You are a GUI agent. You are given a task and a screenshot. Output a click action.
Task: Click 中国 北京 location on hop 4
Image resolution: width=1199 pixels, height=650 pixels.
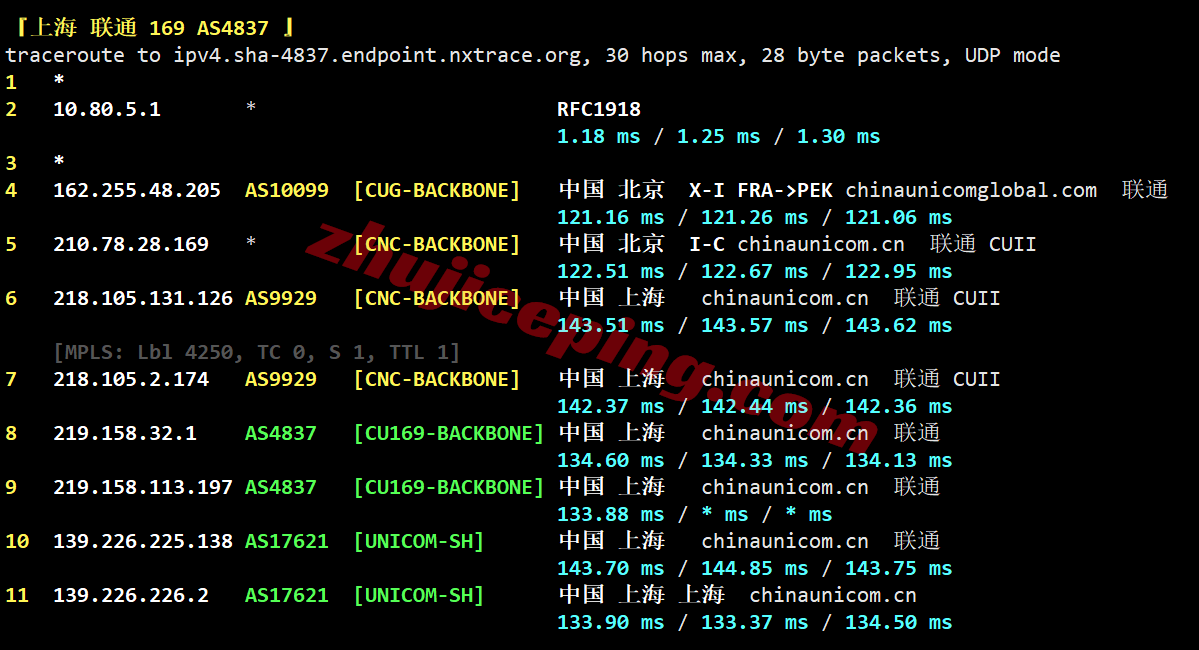[x=611, y=190]
